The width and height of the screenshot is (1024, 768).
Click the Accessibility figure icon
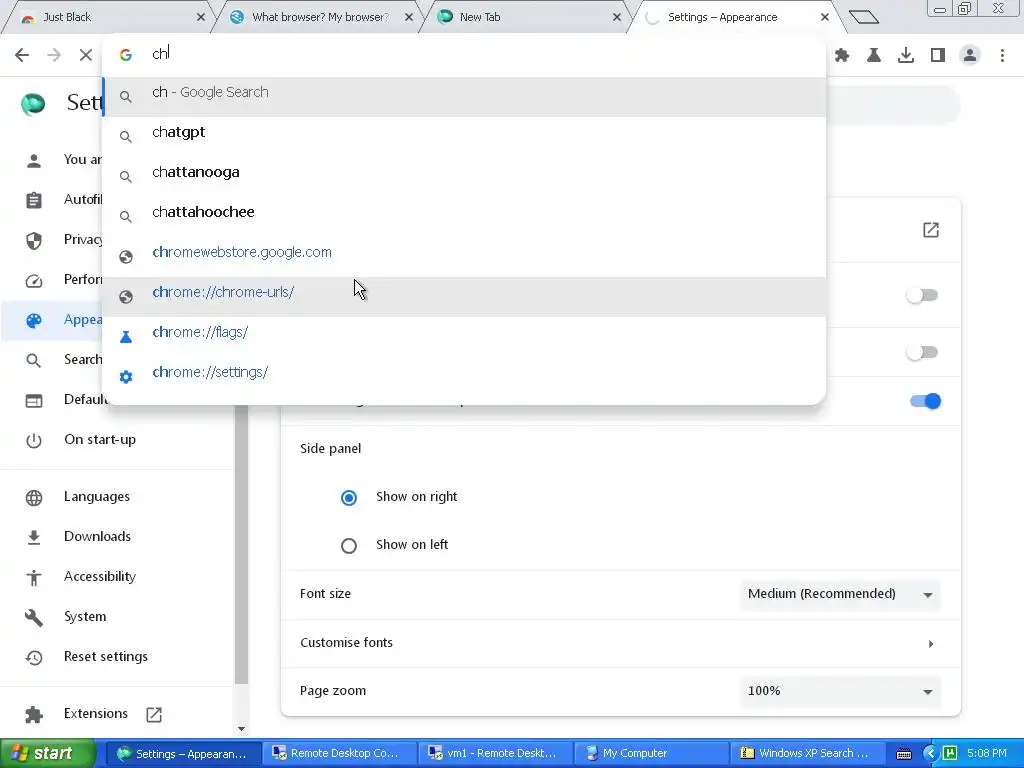click(34, 577)
